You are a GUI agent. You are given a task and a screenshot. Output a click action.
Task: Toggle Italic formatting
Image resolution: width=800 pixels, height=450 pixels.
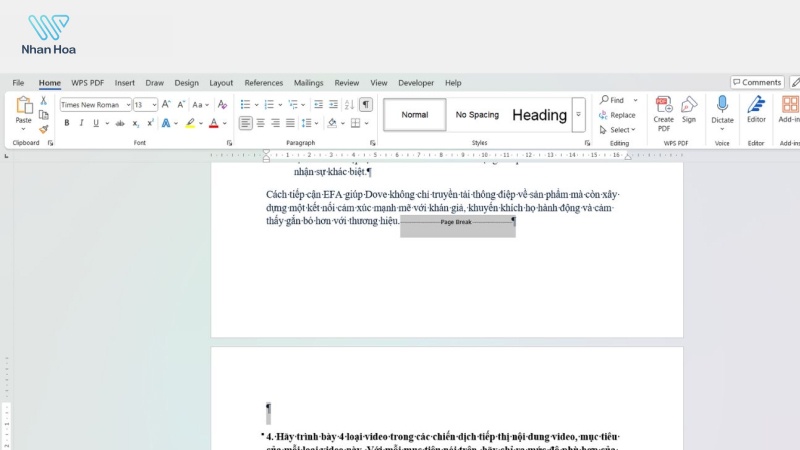[81, 123]
